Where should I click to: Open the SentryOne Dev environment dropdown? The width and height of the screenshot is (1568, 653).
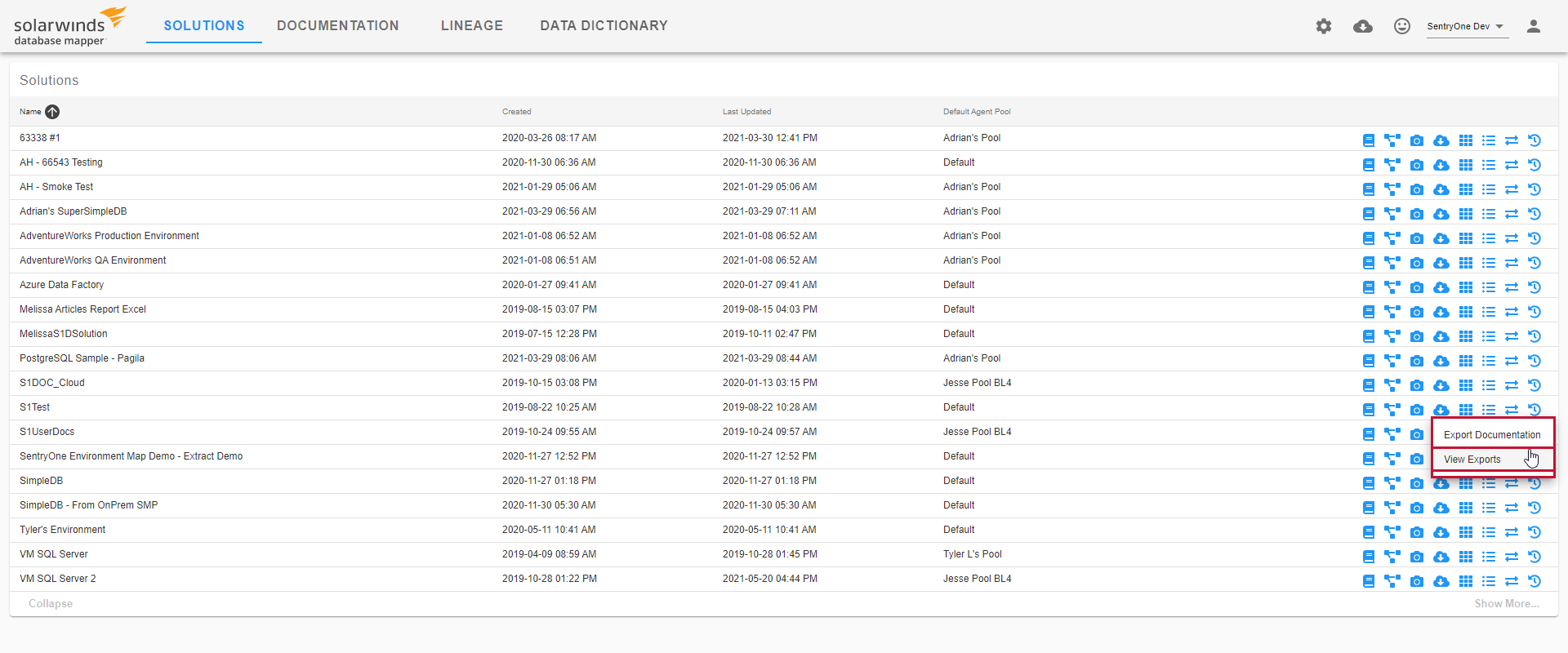coord(1466,26)
